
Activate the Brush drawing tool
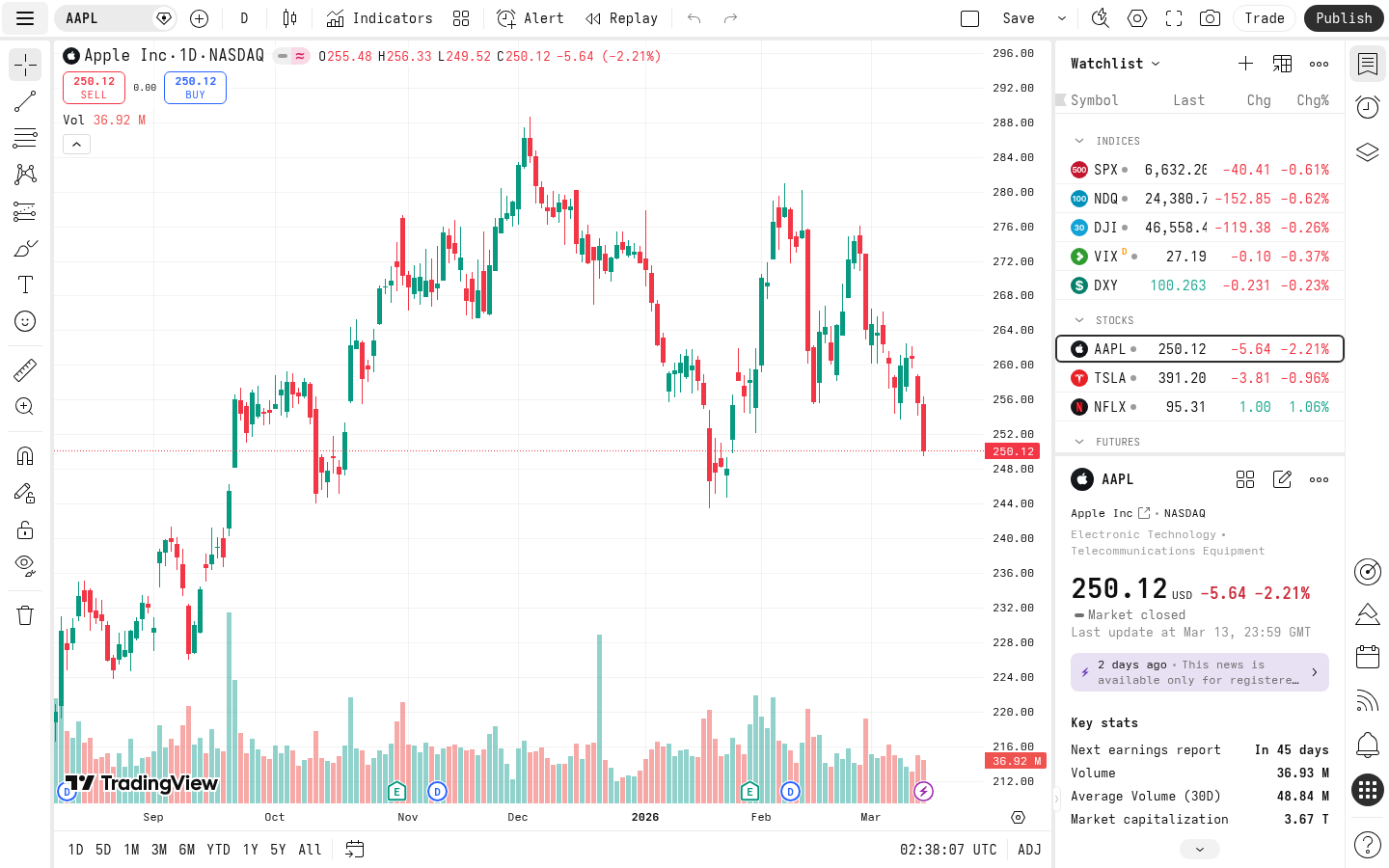point(24,248)
